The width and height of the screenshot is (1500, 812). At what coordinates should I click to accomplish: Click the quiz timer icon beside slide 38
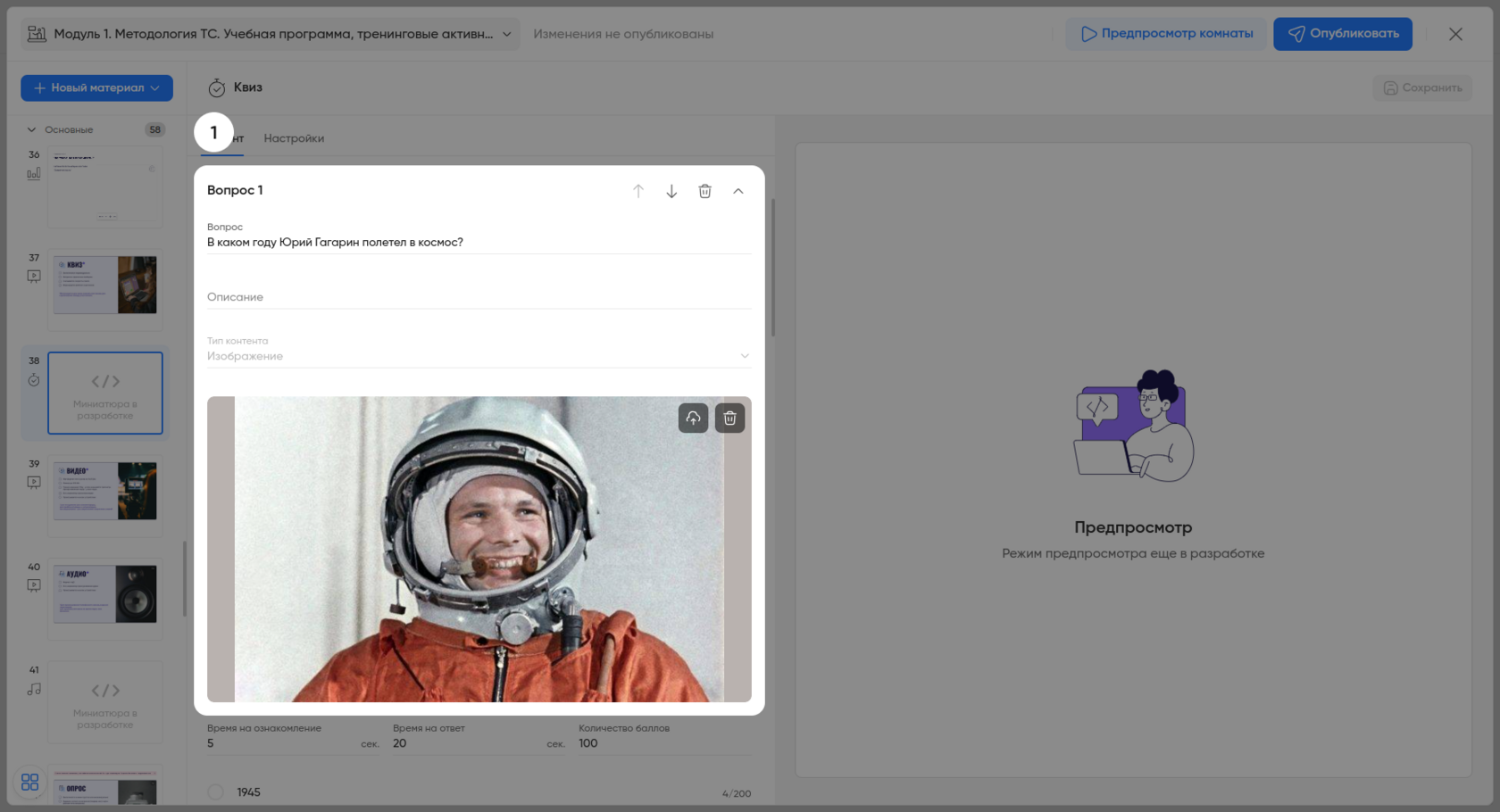(34, 381)
